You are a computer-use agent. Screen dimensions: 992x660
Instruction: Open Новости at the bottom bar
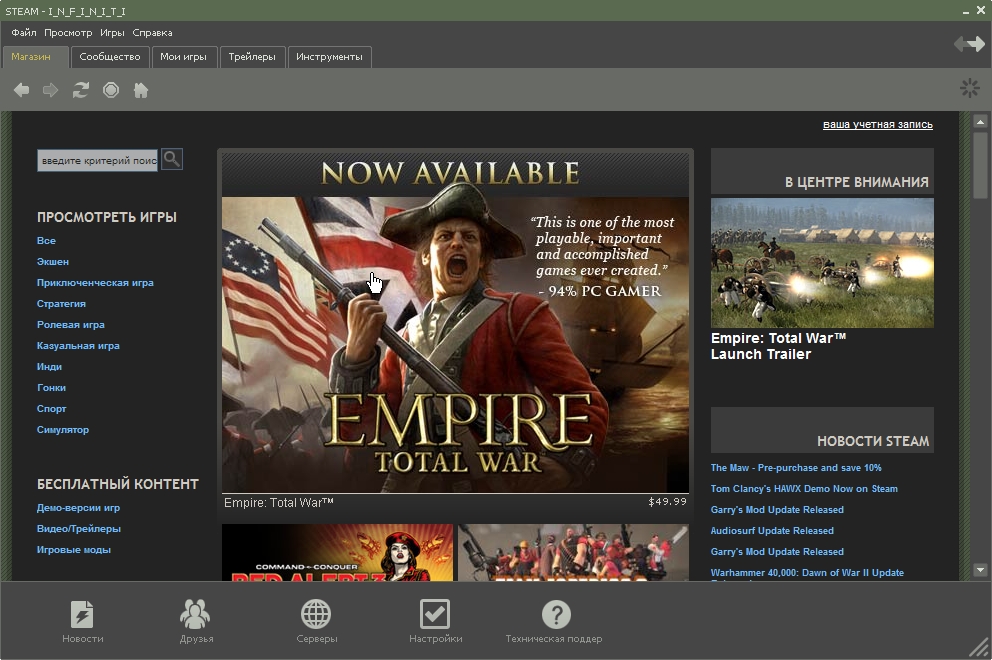[82, 621]
